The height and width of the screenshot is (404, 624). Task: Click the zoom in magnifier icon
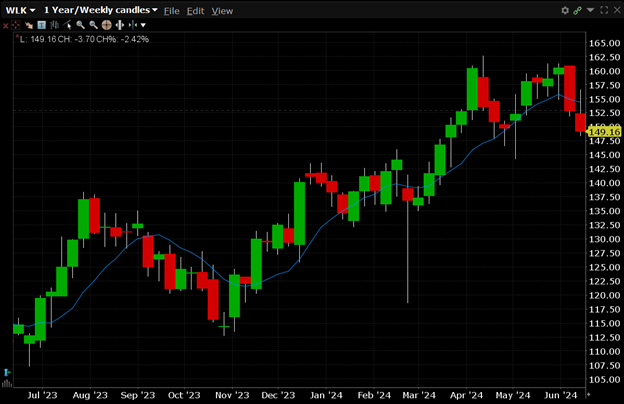[80, 25]
